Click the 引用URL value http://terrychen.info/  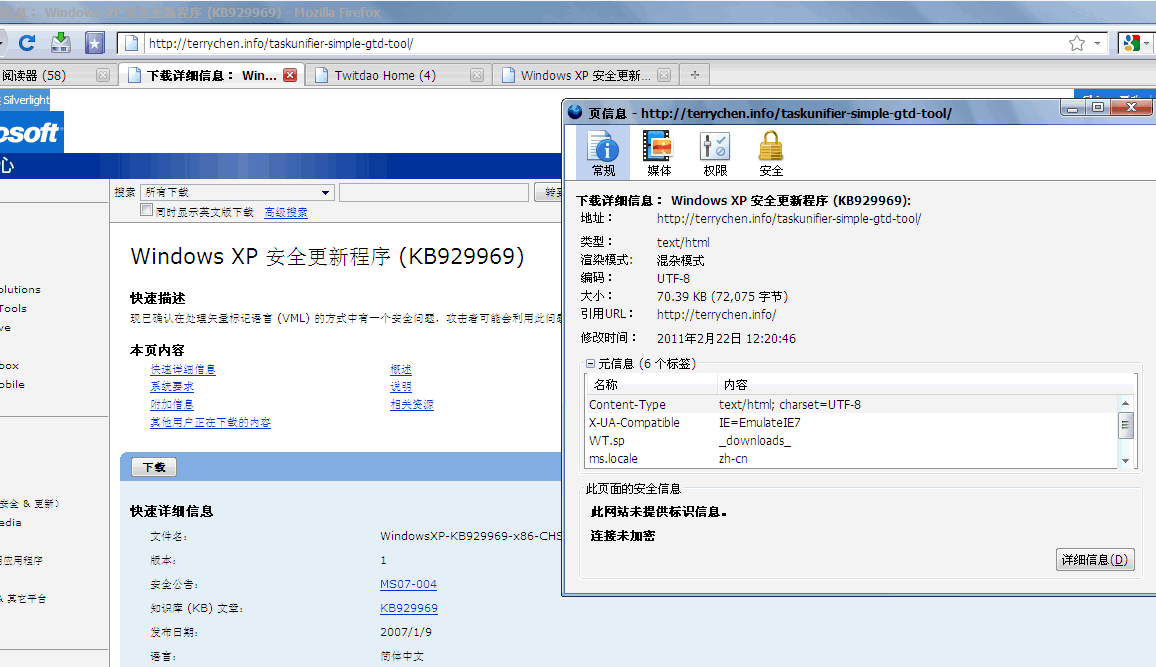(716, 314)
